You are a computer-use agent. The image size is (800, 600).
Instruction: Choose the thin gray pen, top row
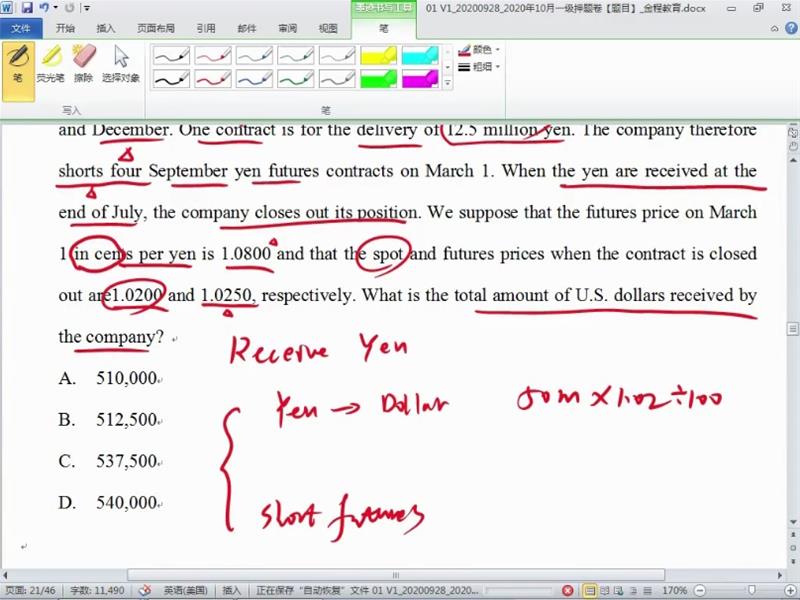[x=337, y=55]
